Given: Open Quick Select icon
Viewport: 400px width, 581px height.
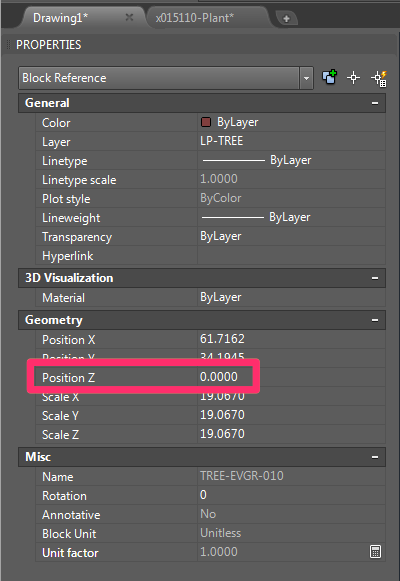Looking at the screenshot, I should pos(379,78).
